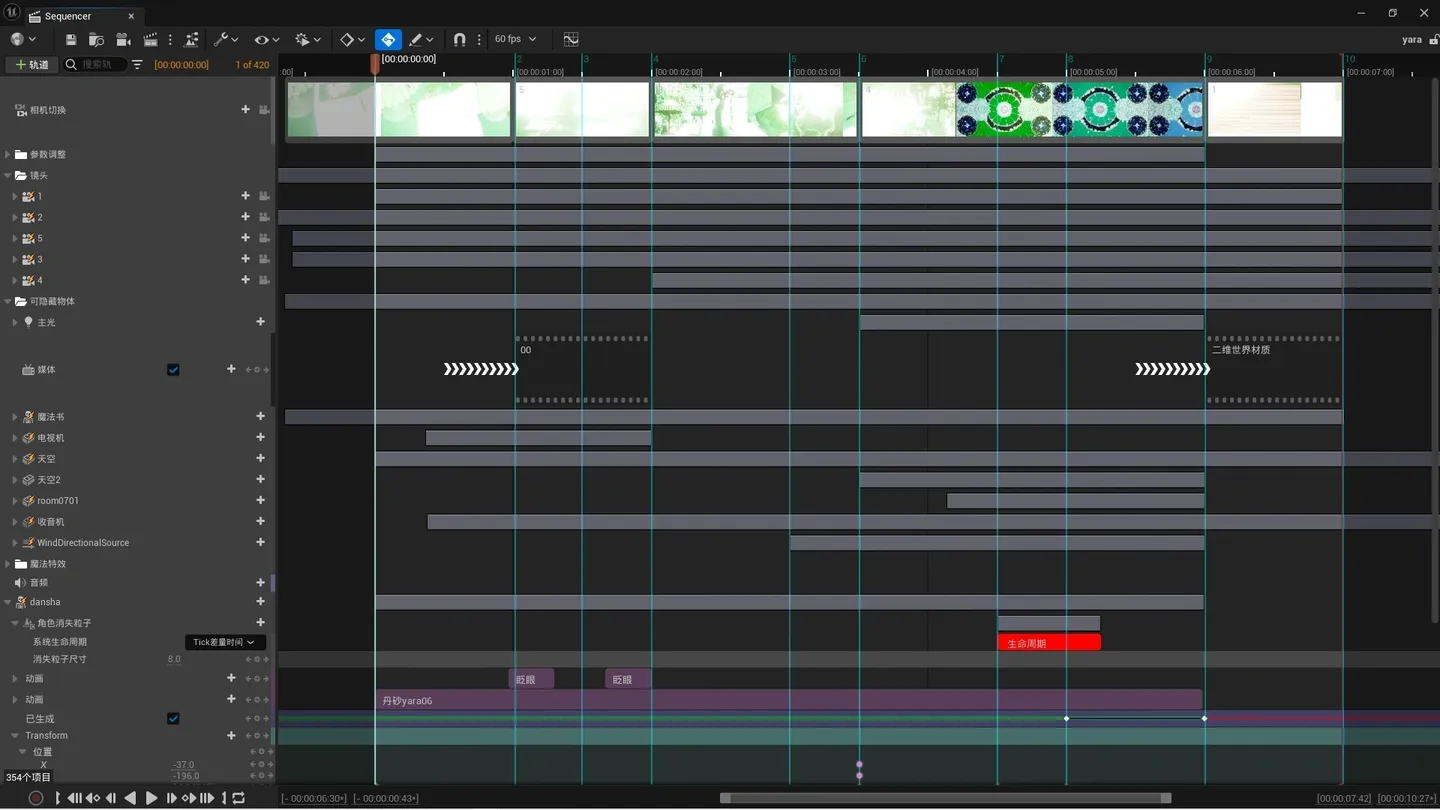Click the browse-to-sequence folder icon in toolbar

(x=97, y=40)
